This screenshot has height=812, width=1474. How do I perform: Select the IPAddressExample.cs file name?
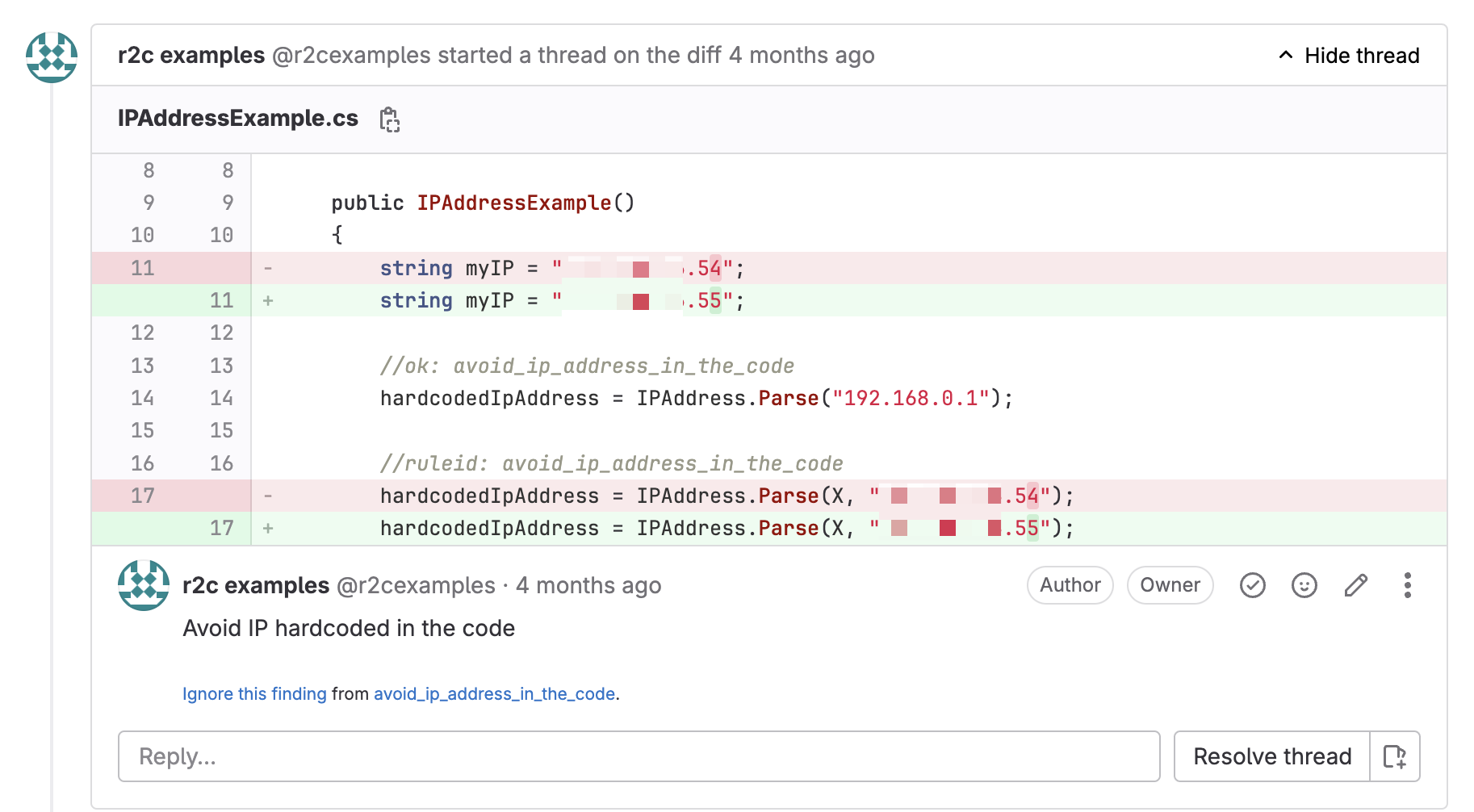coord(237,118)
